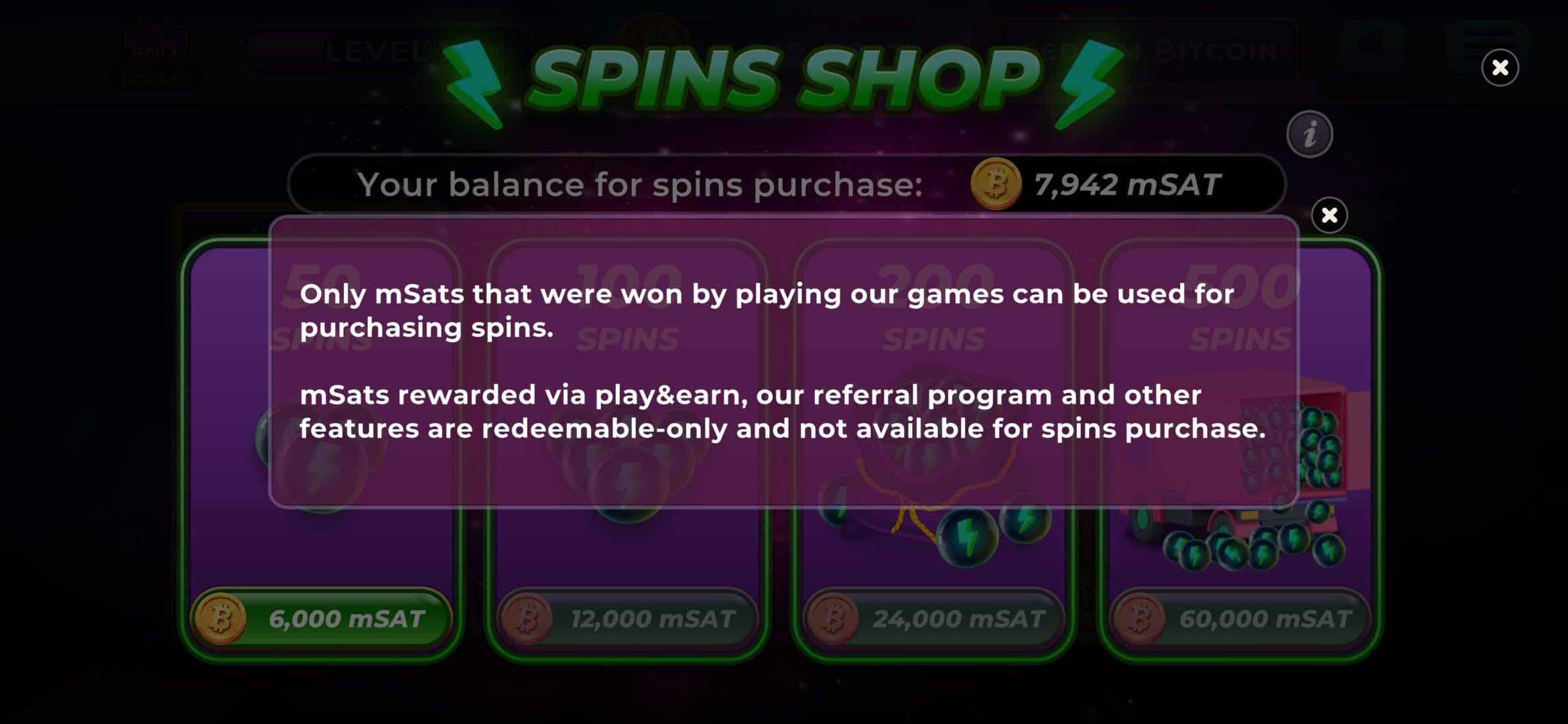Buy 100 spins for 12,000 mSAT
The height and width of the screenshot is (724, 1568).
pyautogui.click(x=628, y=618)
